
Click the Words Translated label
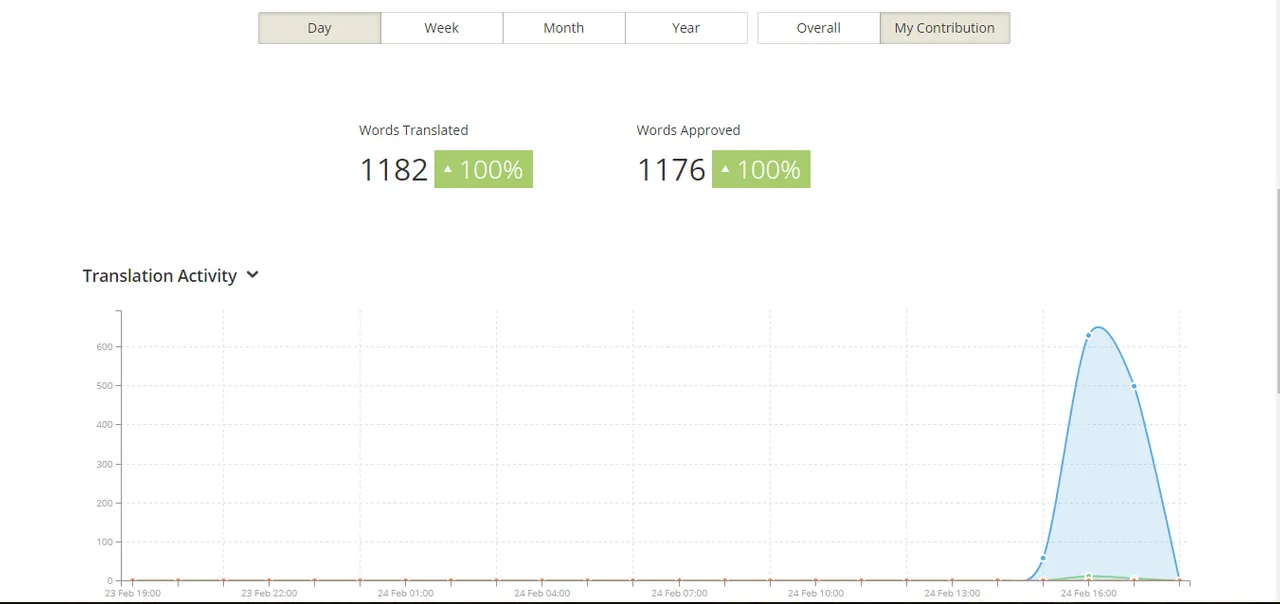414,130
